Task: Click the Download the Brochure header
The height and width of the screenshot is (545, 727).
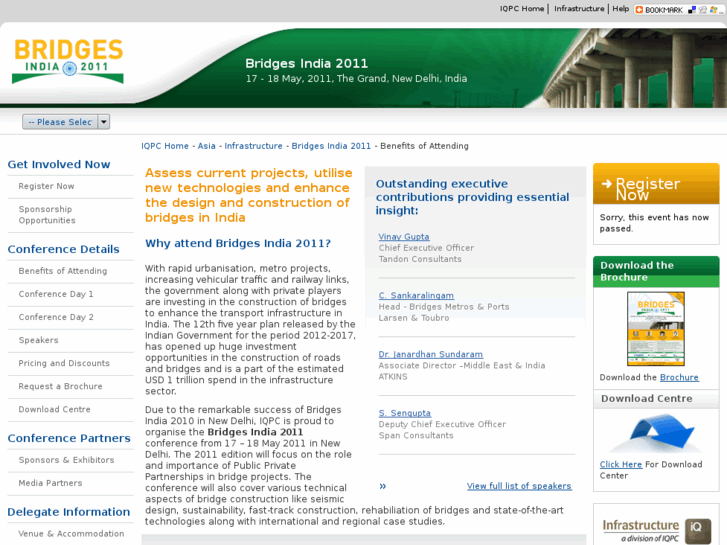Action: tap(656, 271)
